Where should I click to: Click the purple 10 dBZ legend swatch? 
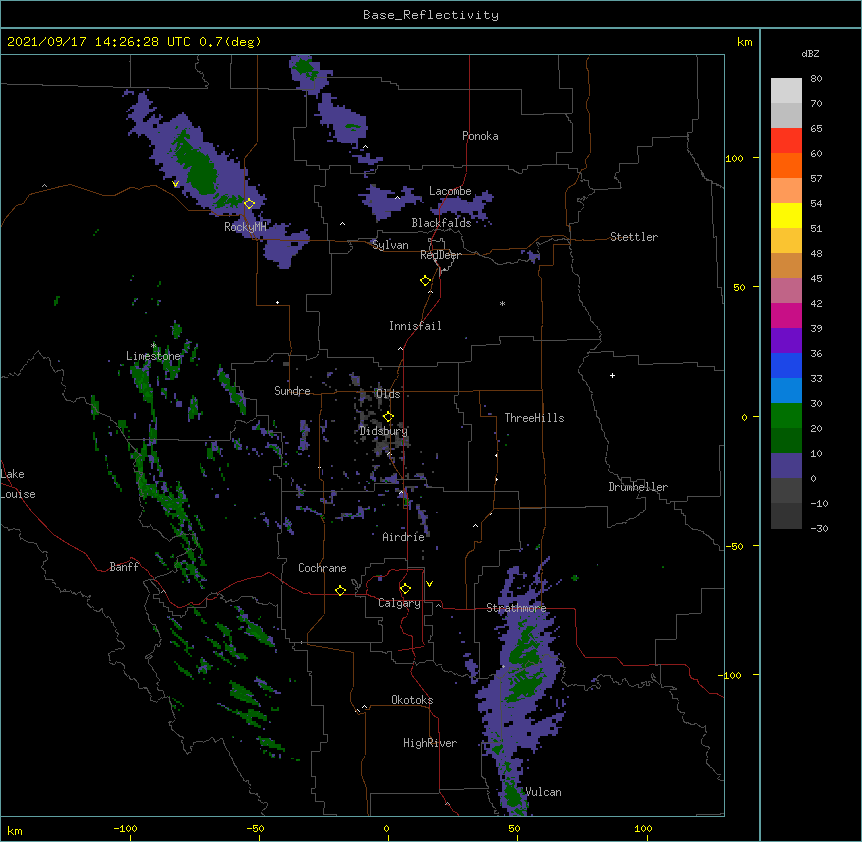pos(786,466)
